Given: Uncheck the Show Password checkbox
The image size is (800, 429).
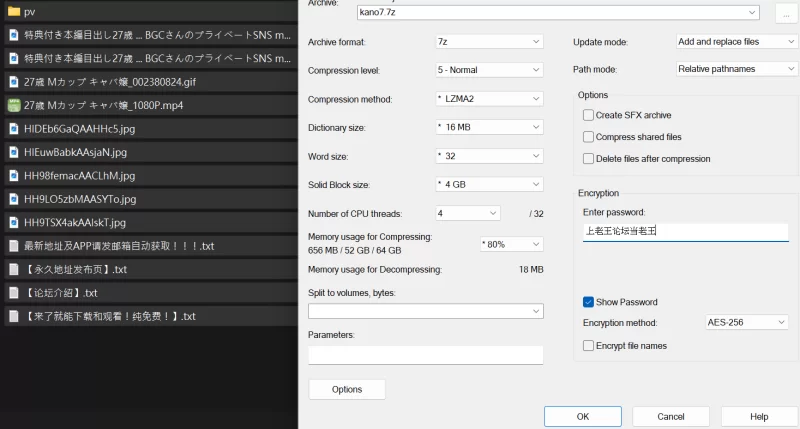Looking at the screenshot, I should [x=588, y=302].
